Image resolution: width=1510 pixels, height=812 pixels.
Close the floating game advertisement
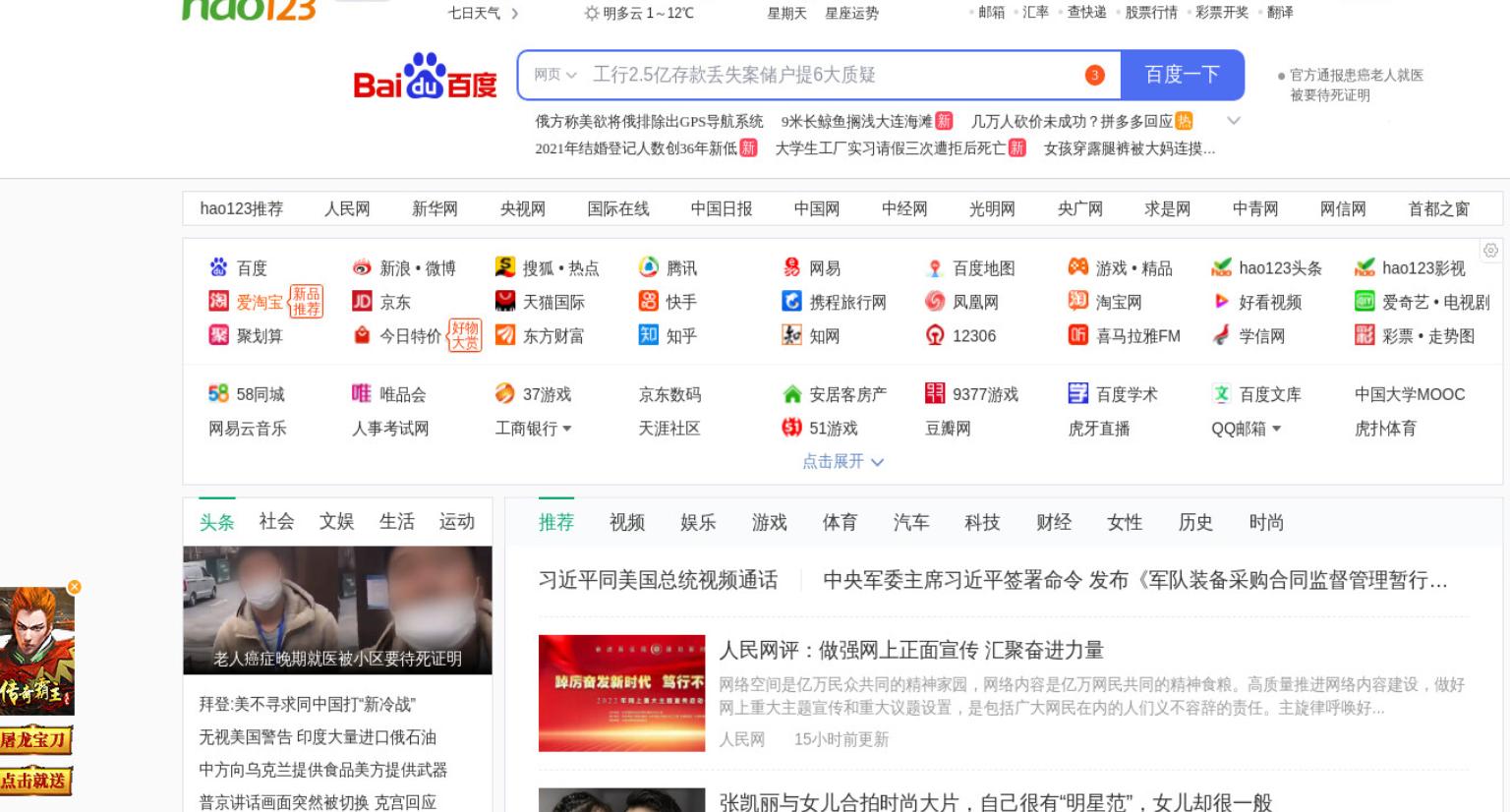pos(75,587)
